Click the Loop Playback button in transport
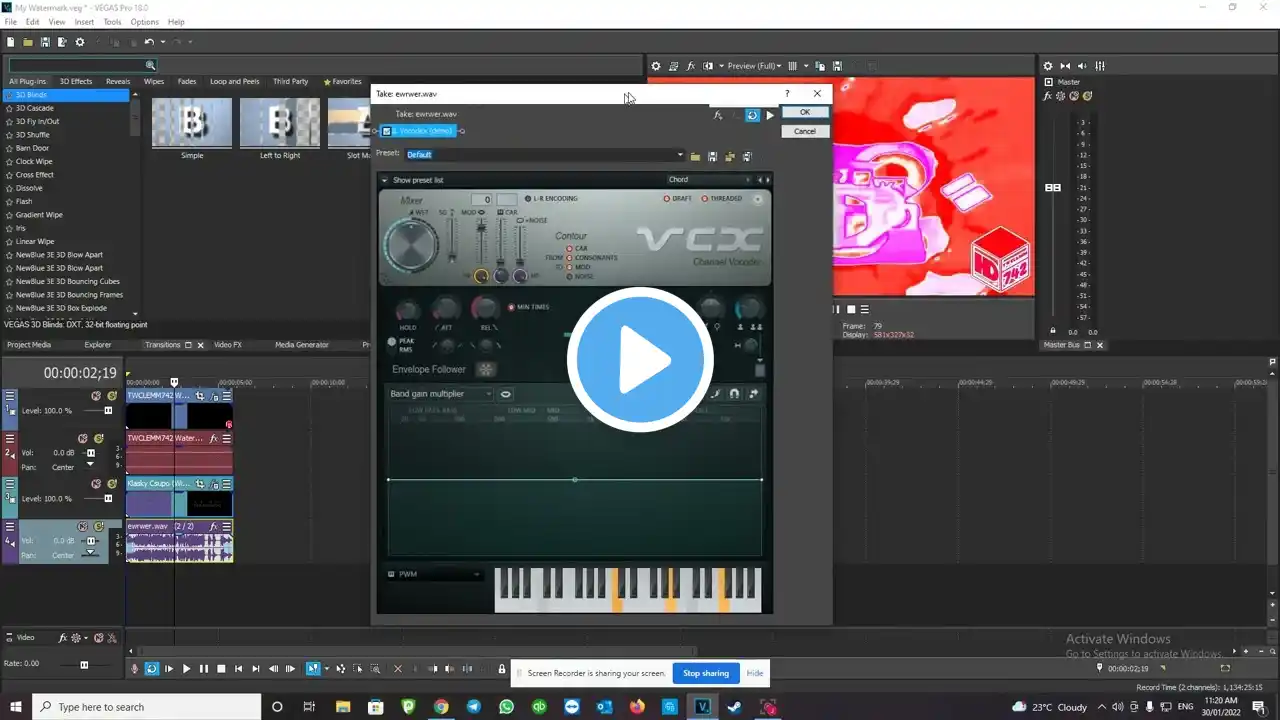The image size is (1280, 720). coord(151,669)
